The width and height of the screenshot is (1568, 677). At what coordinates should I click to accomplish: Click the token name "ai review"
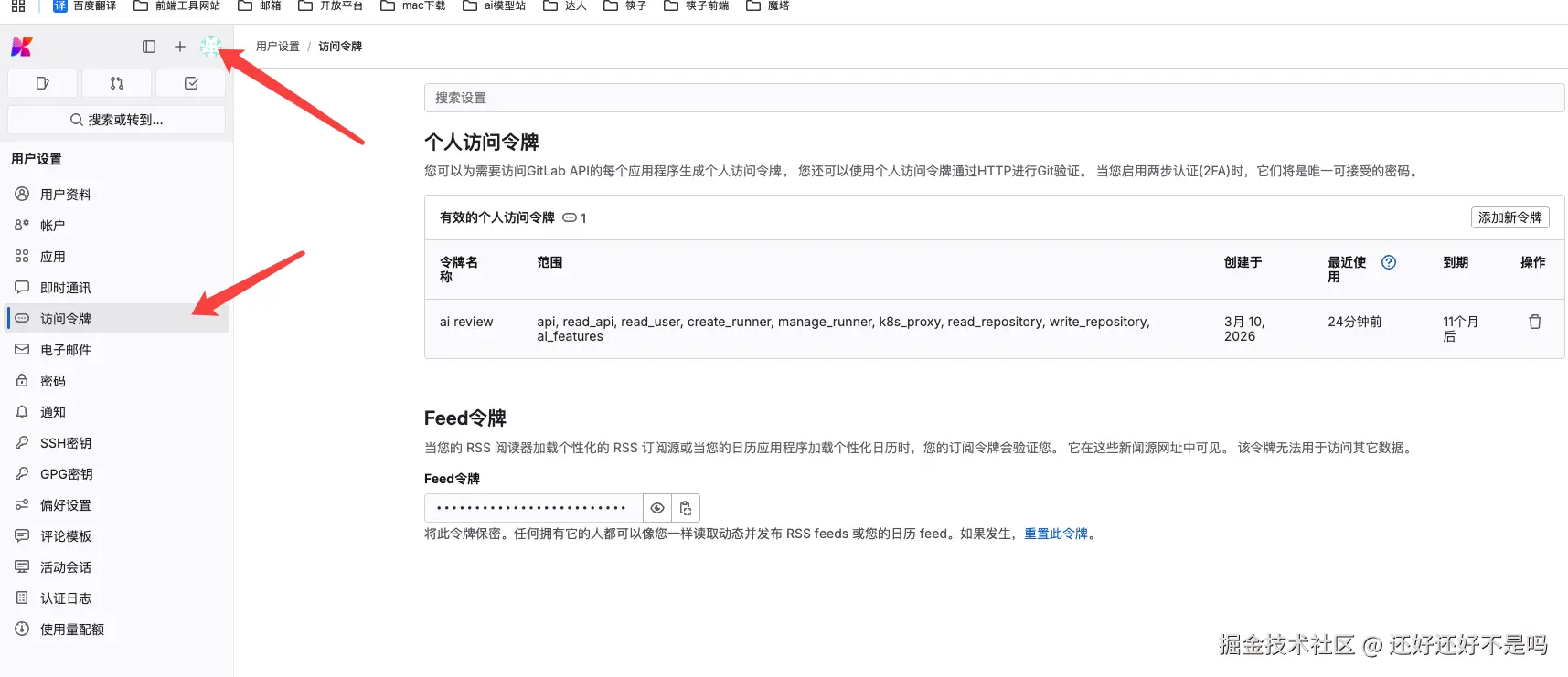pyautogui.click(x=466, y=322)
